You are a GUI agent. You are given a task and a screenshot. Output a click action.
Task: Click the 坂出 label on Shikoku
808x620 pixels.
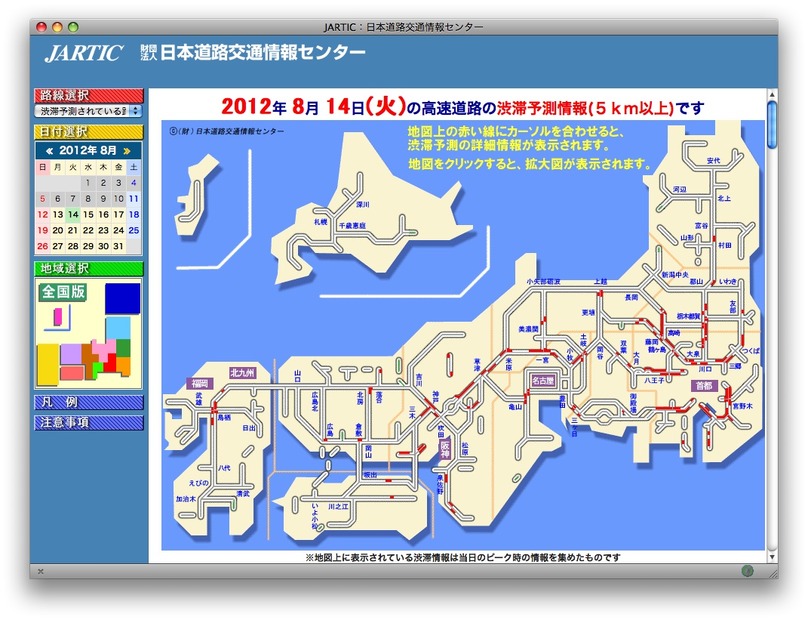coord(370,475)
